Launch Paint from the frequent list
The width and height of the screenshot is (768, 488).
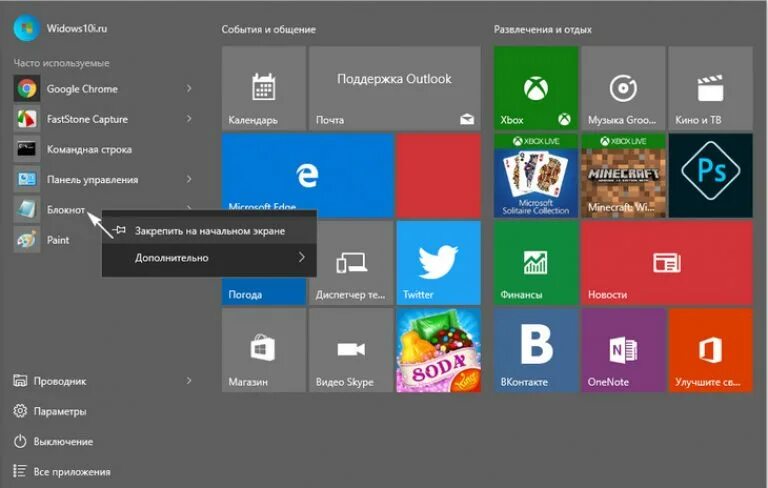pos(56,240)
